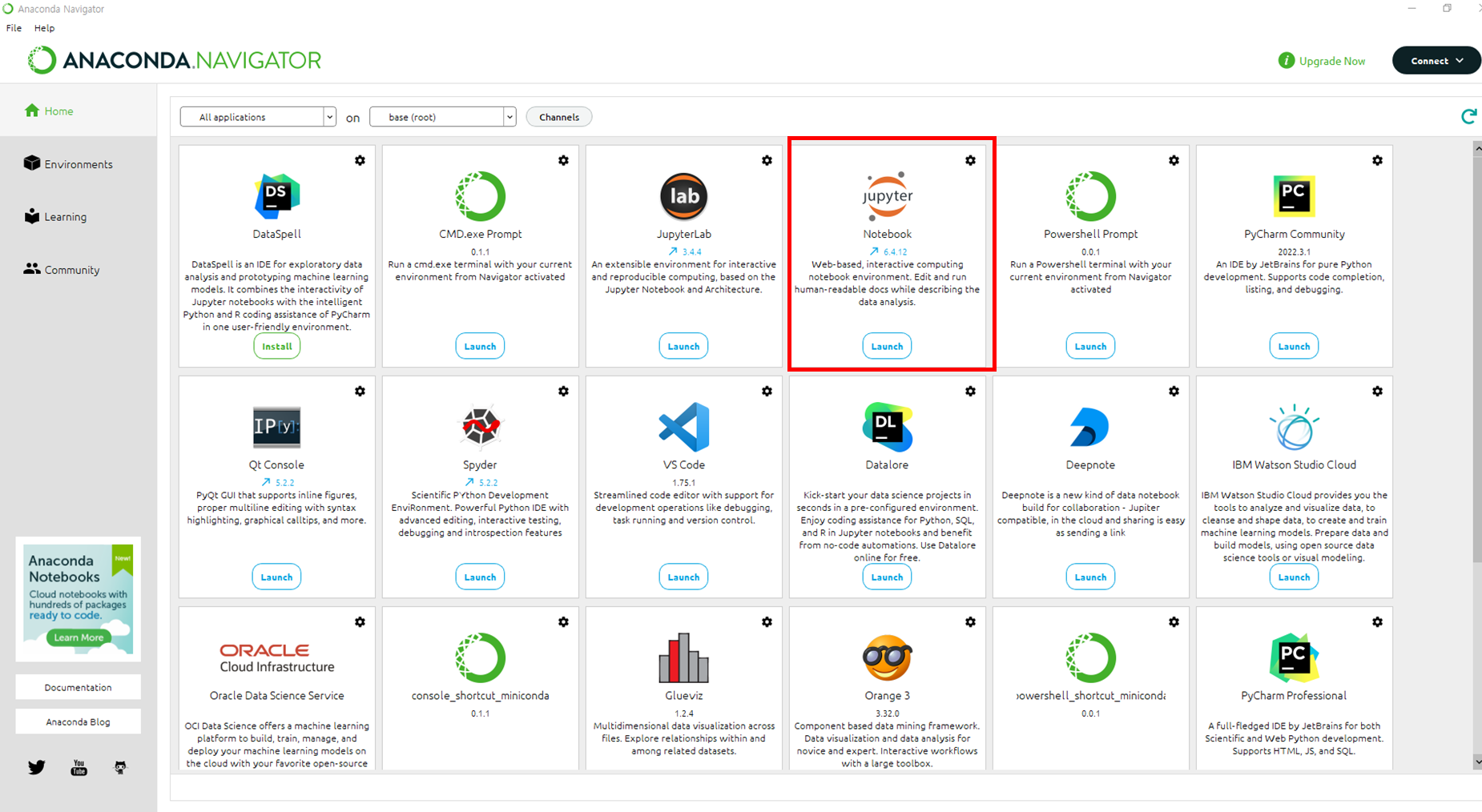Launch Deepnote
Screen dimensions: 1482x812
click(x=1090, y=577)
